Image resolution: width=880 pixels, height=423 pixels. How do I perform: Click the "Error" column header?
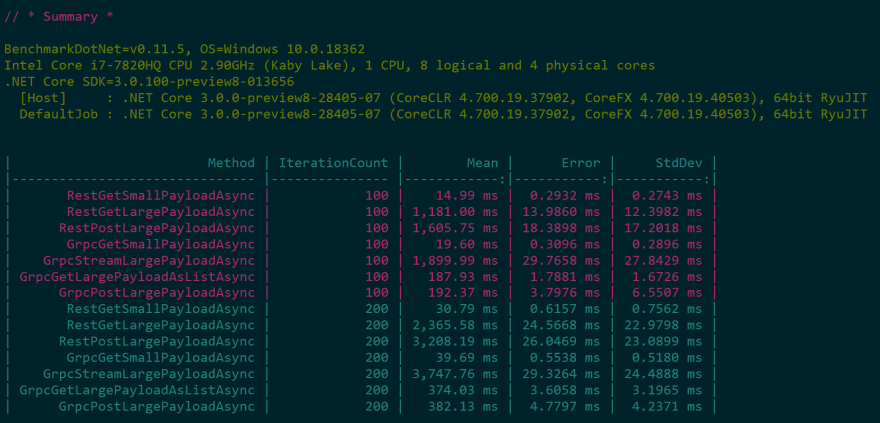click(581, 163)
